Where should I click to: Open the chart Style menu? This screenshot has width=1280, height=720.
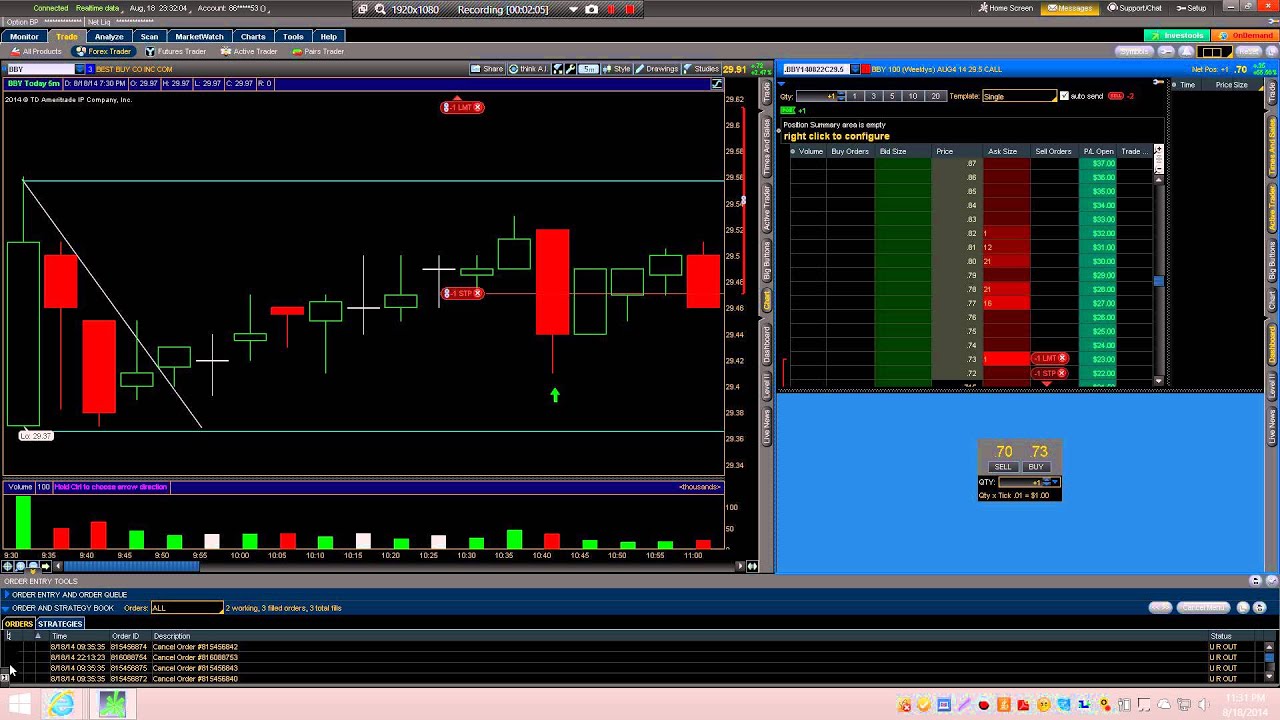tap(617, 69)
